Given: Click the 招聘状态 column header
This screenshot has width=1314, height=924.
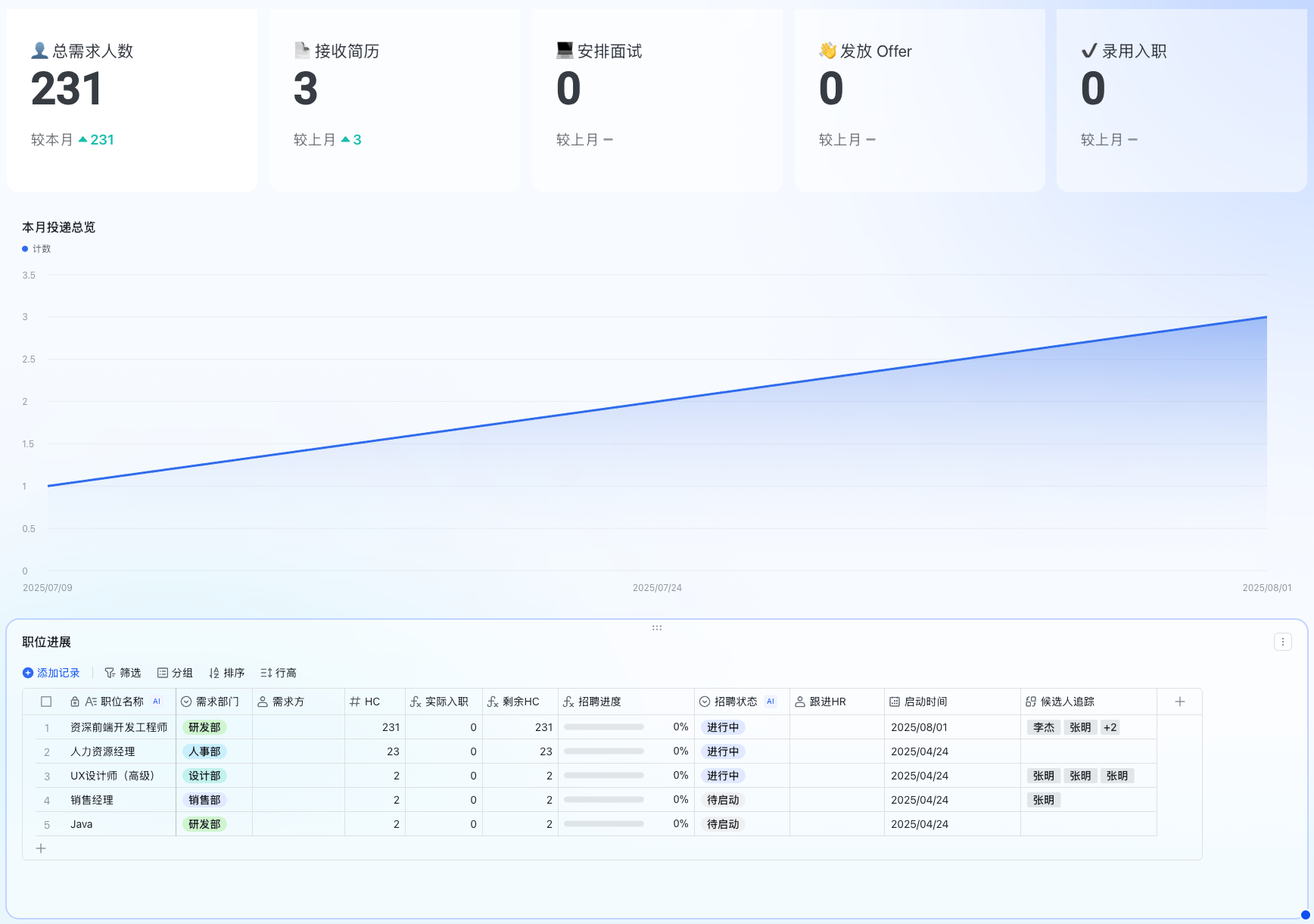Looking at the screenshot, I should click(x=735, y=702).
